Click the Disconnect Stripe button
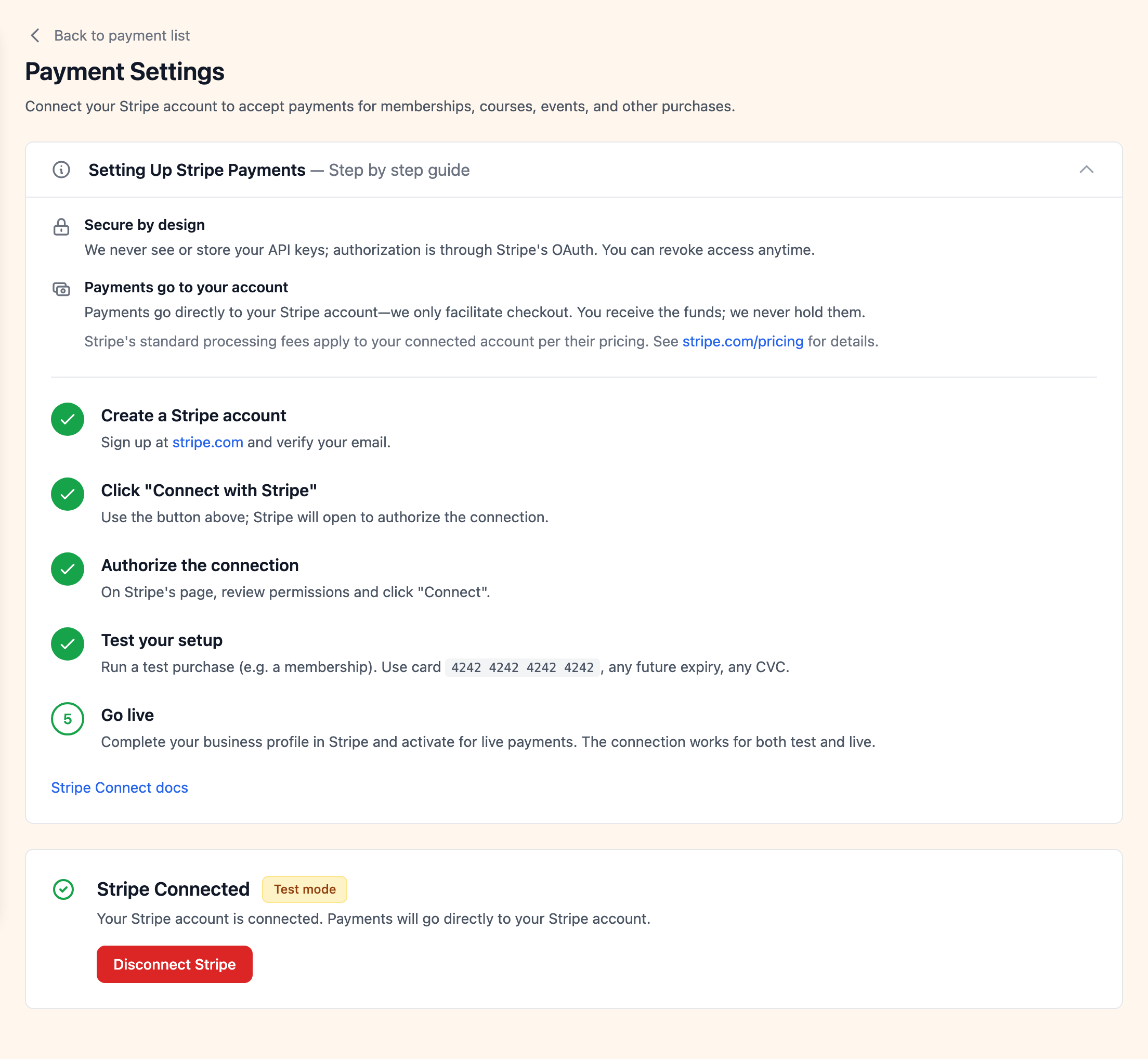This screenshot has height=1059, width=1148. (x=175, y=964)
